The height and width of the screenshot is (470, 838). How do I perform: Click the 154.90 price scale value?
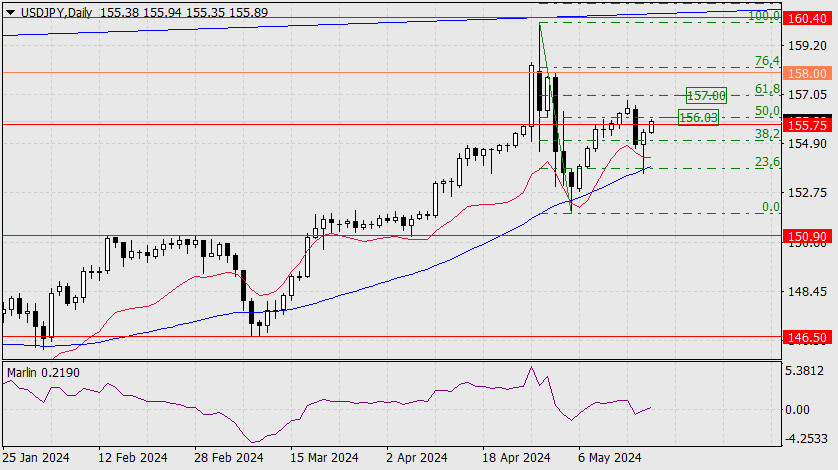pyautogui.click(x=807, y=144)
